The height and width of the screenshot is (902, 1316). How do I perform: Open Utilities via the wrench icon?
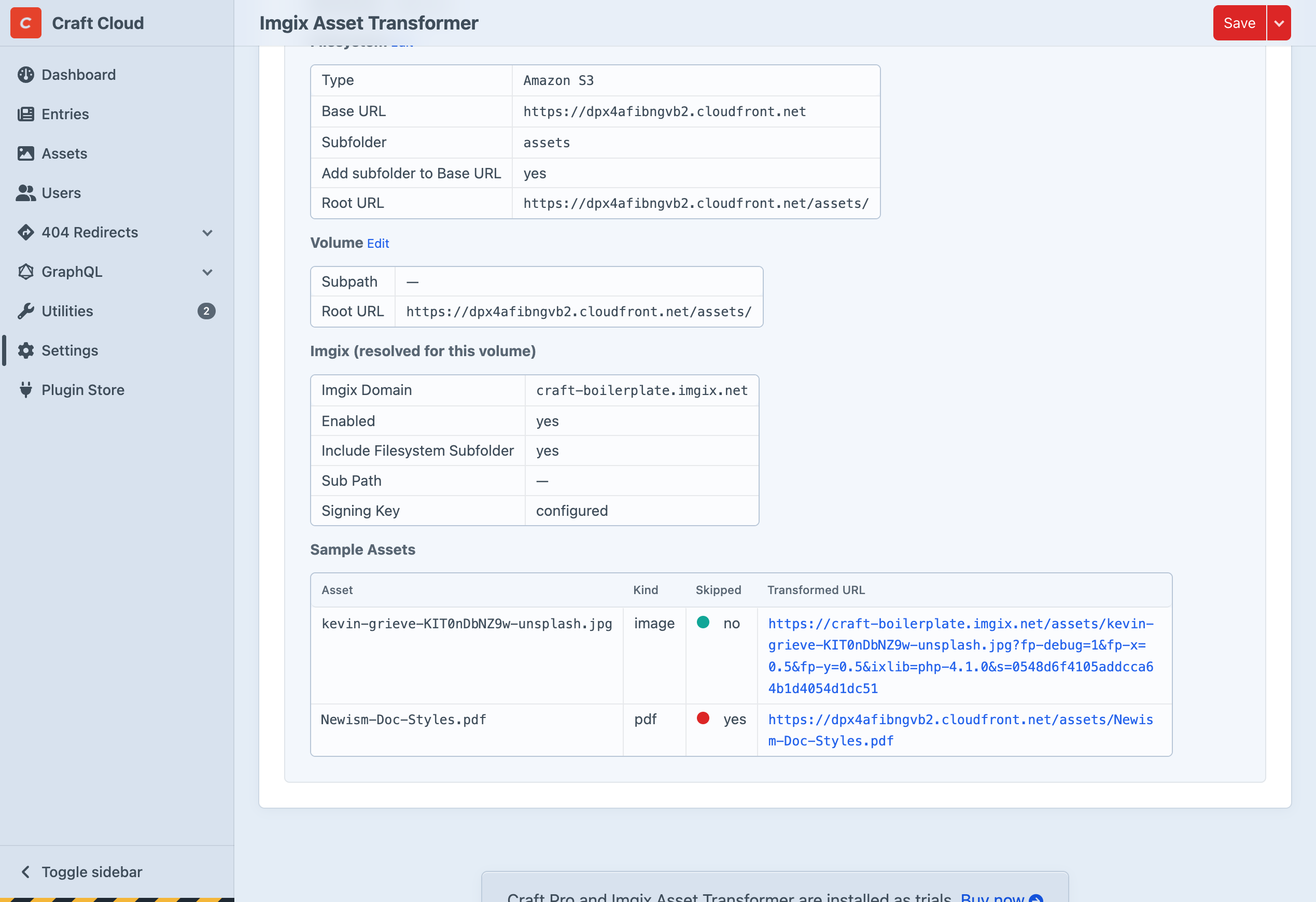click(x=26, y=311)
